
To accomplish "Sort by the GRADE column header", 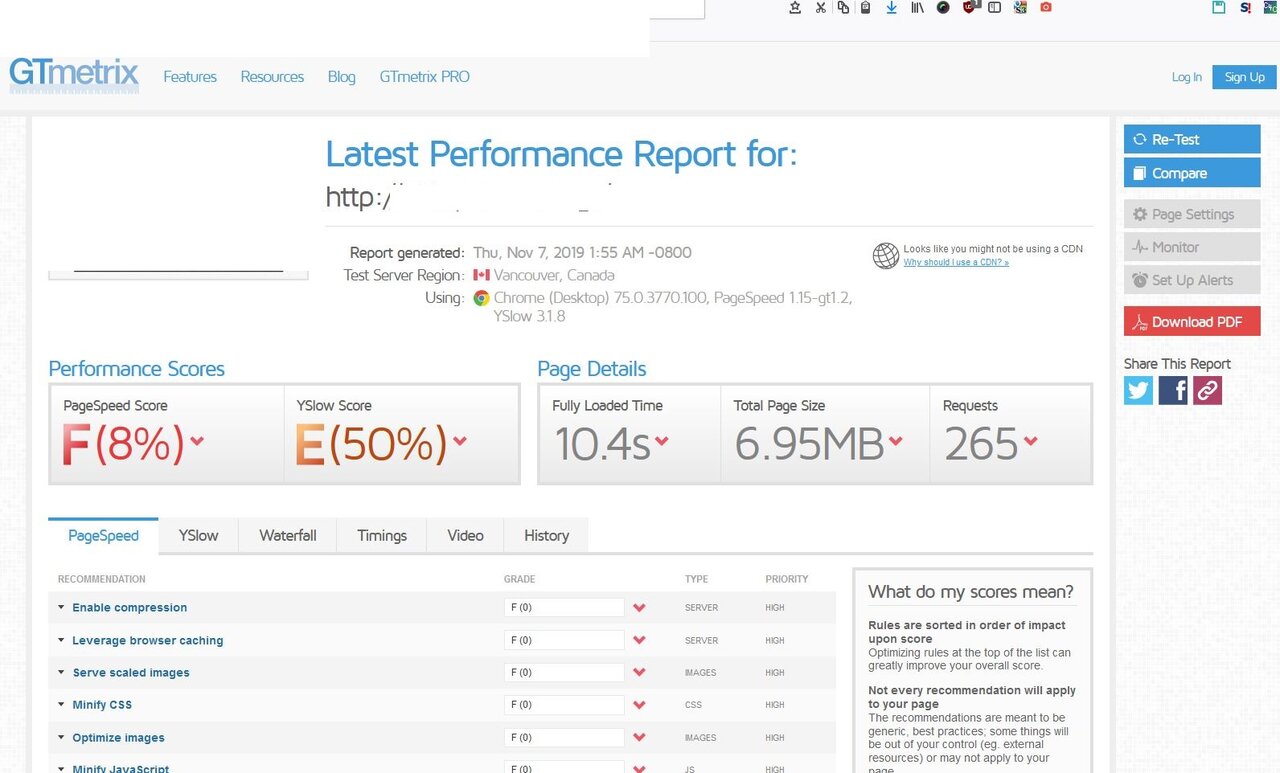I will pos(519,579).
